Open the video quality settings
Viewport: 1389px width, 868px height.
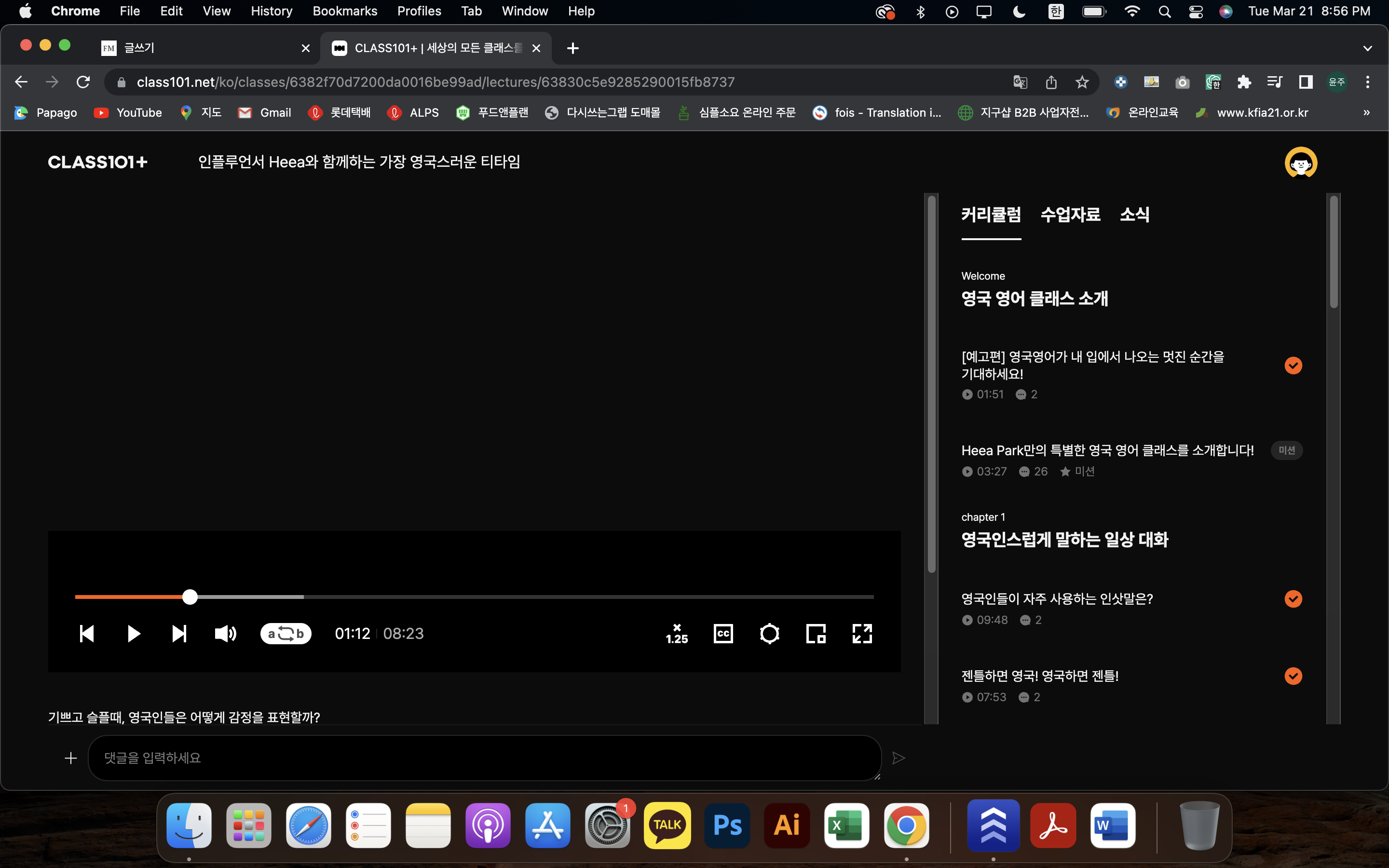tap(769, 634)
